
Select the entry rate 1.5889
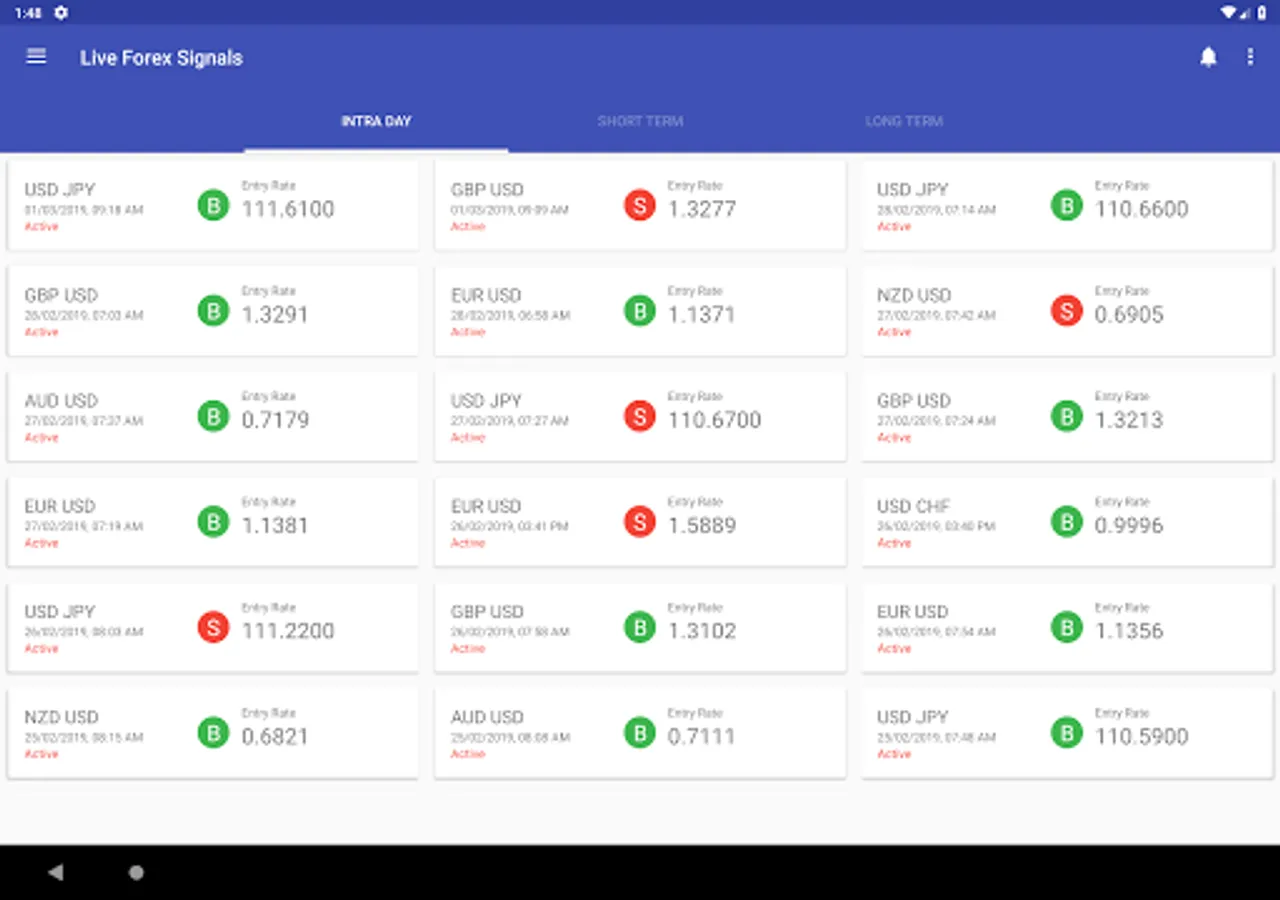point(702,525)
